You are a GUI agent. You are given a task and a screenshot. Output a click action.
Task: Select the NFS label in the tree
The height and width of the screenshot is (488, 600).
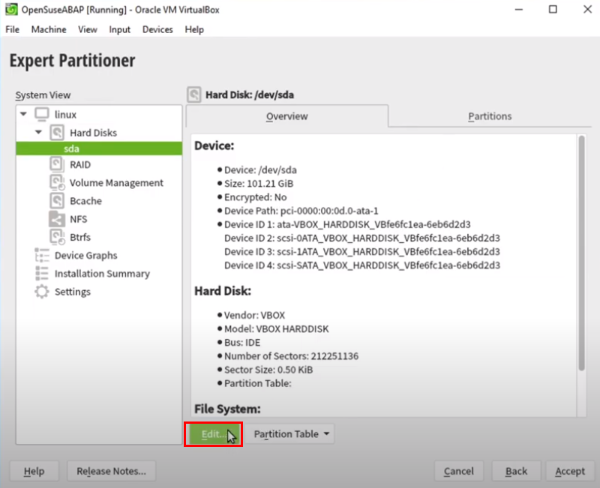pyautogui.click(x=78, y=219)
